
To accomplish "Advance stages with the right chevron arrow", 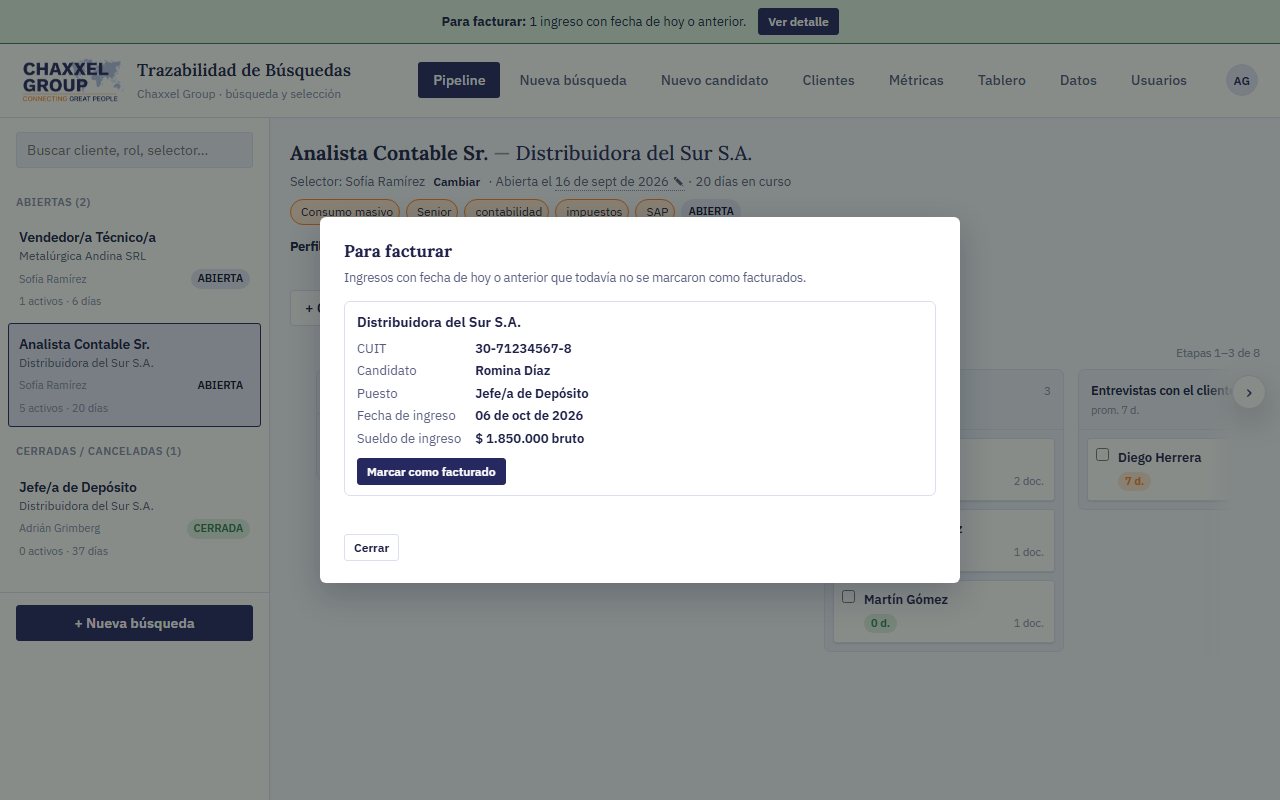I will (x=1249, y=393).
